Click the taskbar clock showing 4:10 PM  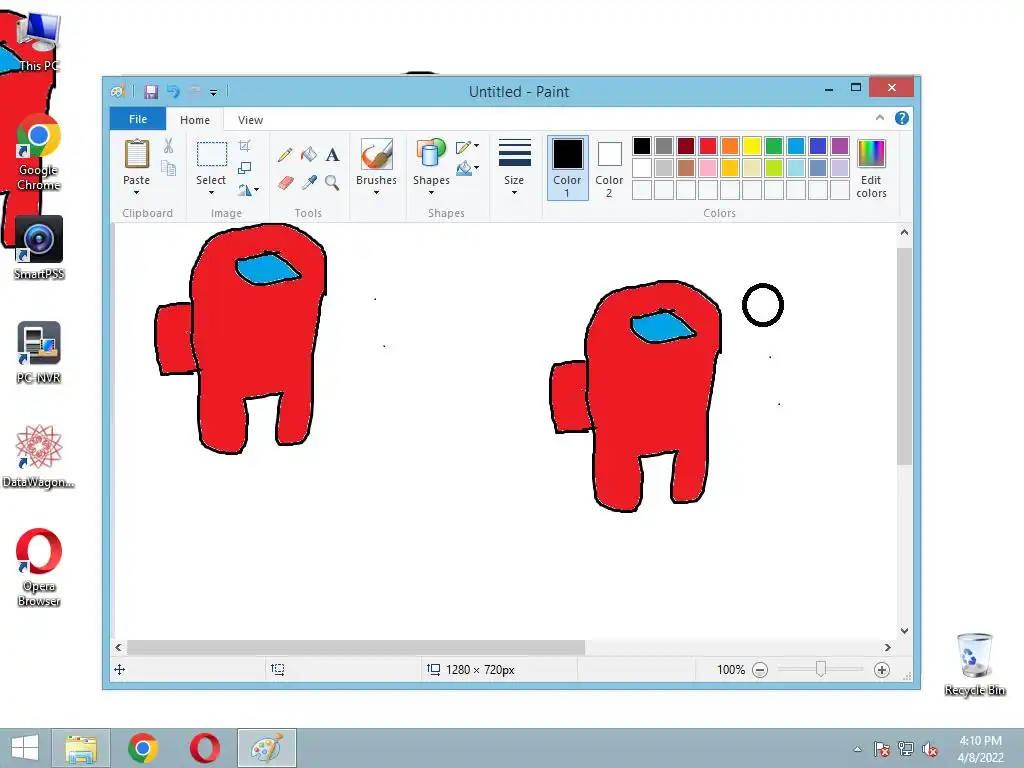click(x=980, y=749)
